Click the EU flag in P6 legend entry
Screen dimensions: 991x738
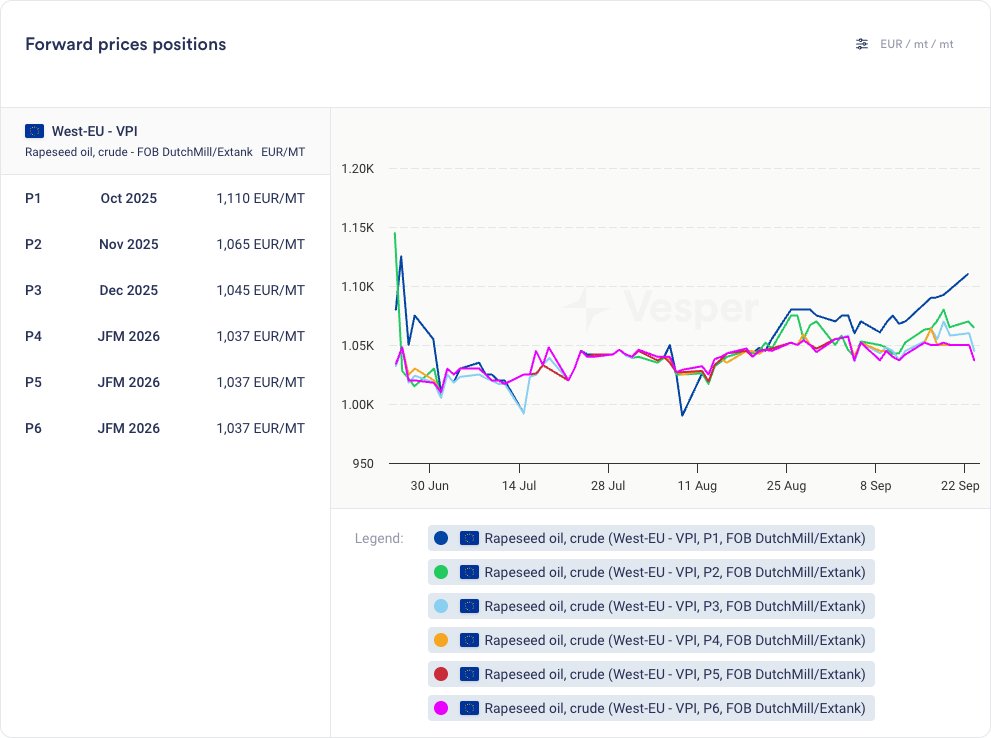(469, 708)
